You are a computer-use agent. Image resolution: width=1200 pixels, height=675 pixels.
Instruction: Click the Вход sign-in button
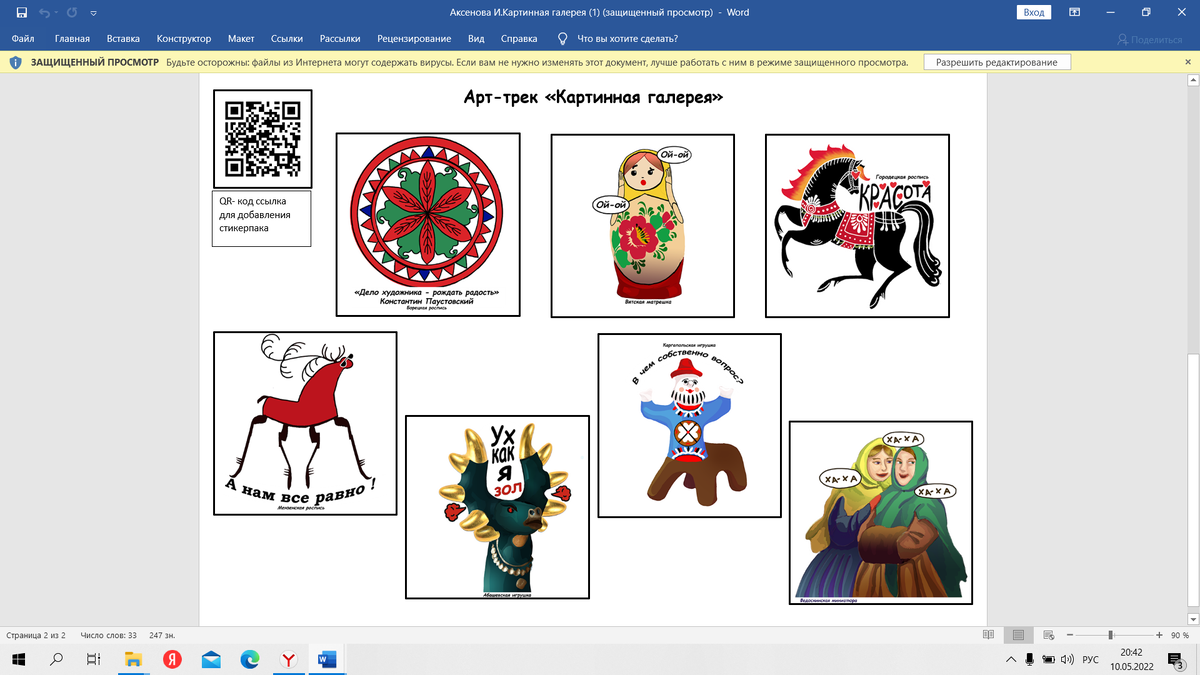tap(1034, 12)
